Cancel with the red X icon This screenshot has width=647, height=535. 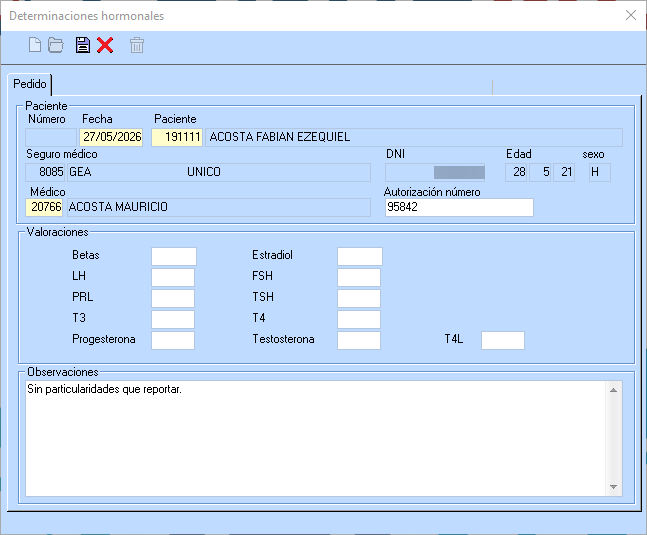(105, 45)
